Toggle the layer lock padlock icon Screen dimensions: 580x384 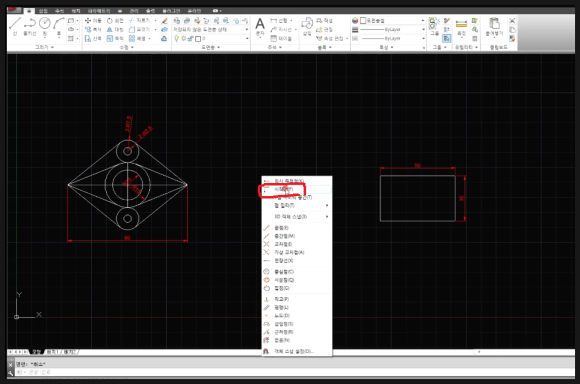pos(190,38)
